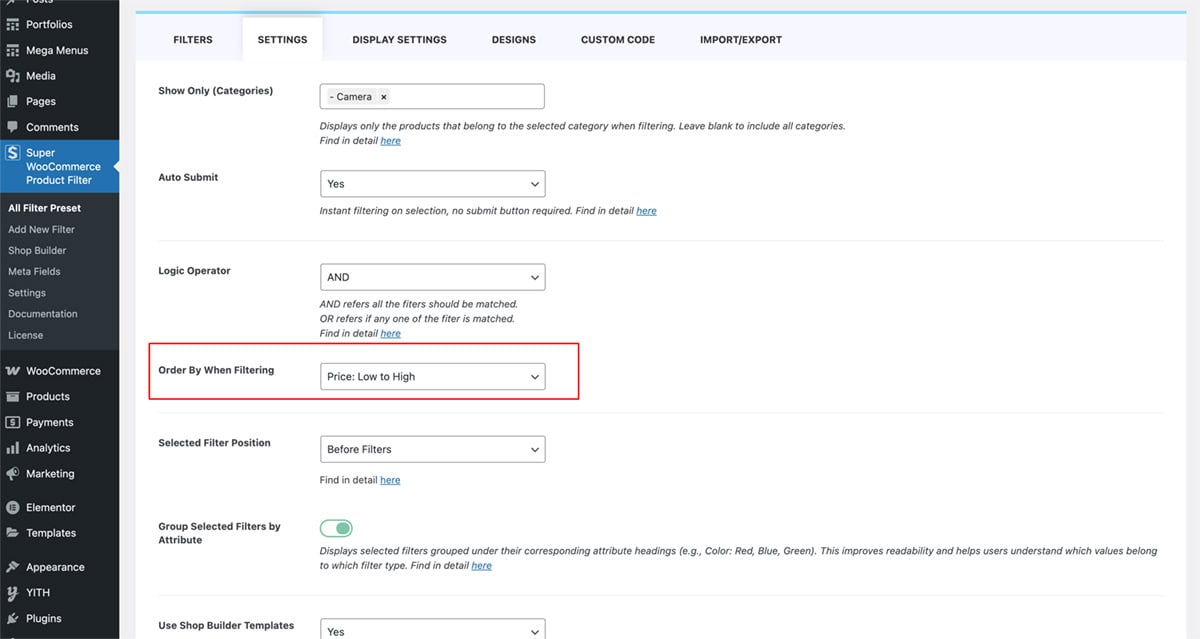Click the Comments bubble icon
Image resolution: width=1200 pixels, height=639 pixels.
point(13,127)
